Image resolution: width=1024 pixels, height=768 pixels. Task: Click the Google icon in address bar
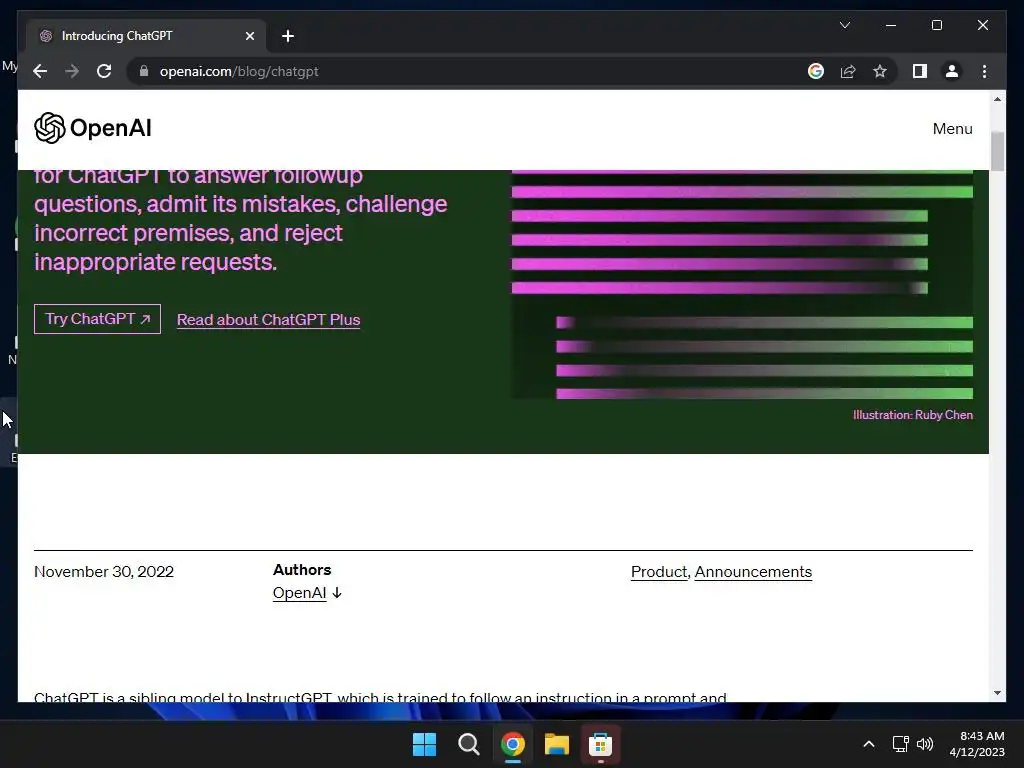tap(816, 71)
